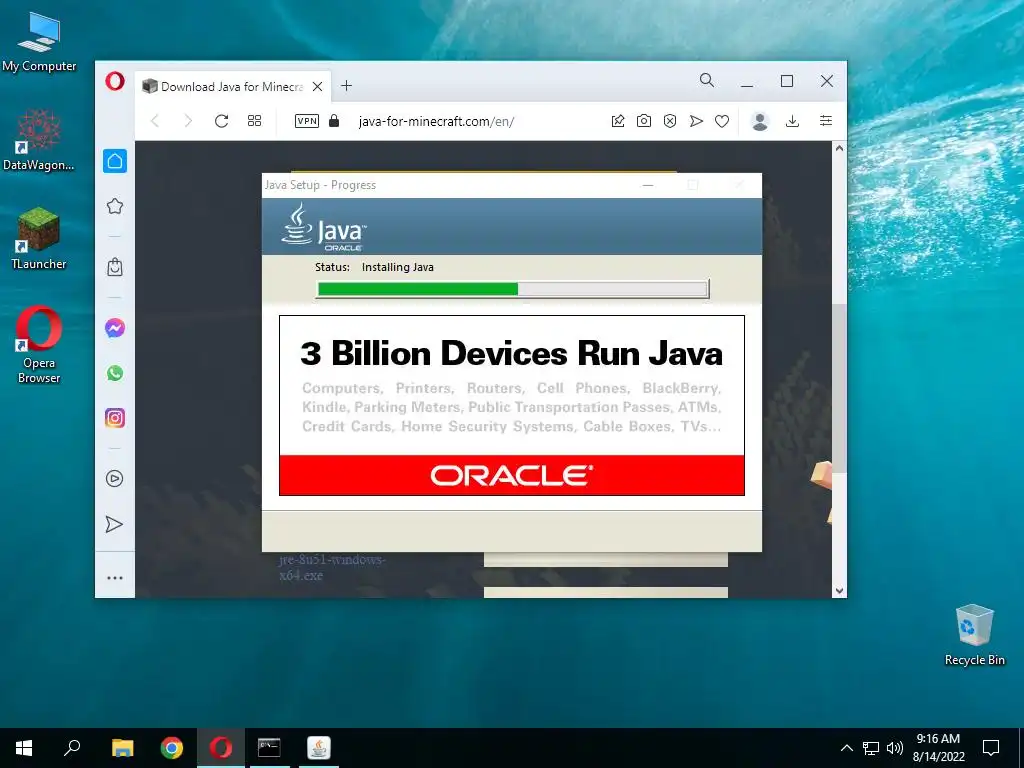
Task: Open Speed Dial start page grid
Action: click(255, 121)
